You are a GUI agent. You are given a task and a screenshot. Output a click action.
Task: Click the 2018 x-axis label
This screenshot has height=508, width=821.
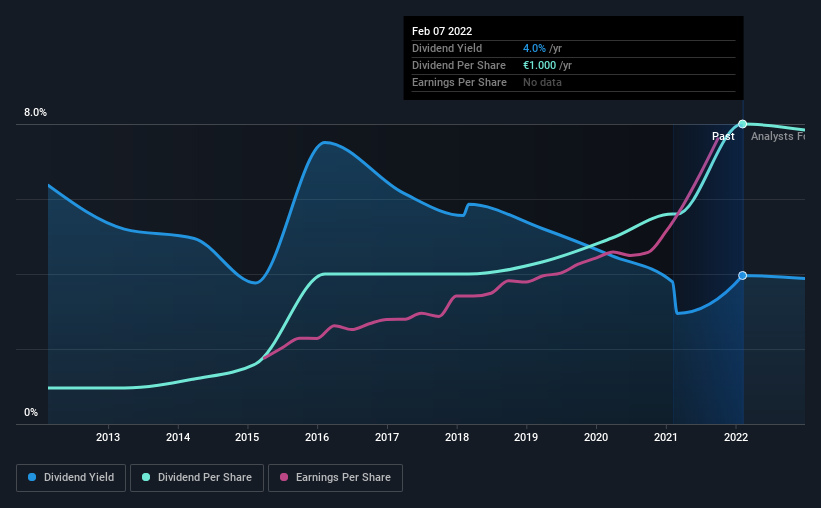(457, 437)
